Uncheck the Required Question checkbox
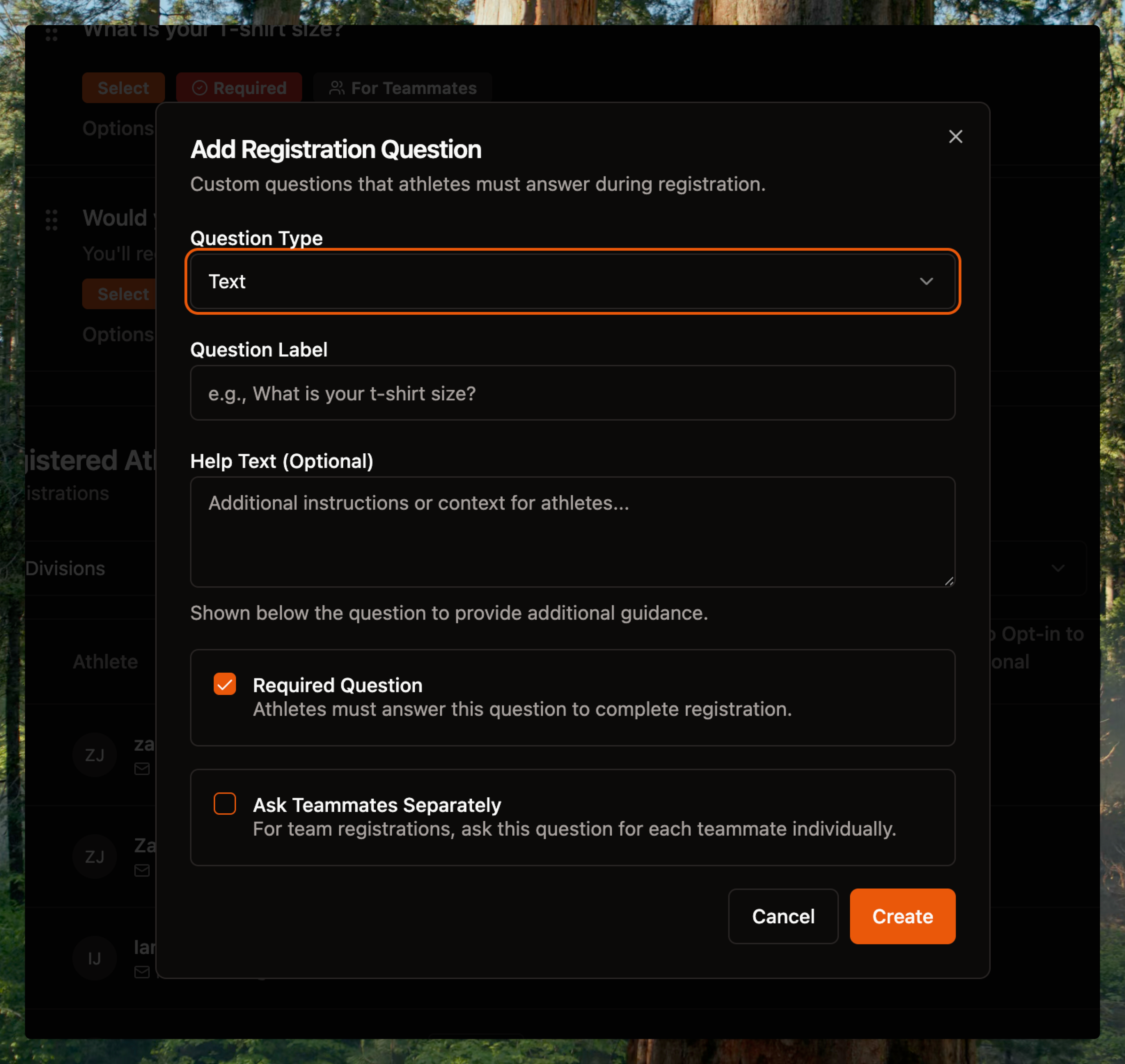Screen dimensions: 1125x1064 tap(225, 684)
